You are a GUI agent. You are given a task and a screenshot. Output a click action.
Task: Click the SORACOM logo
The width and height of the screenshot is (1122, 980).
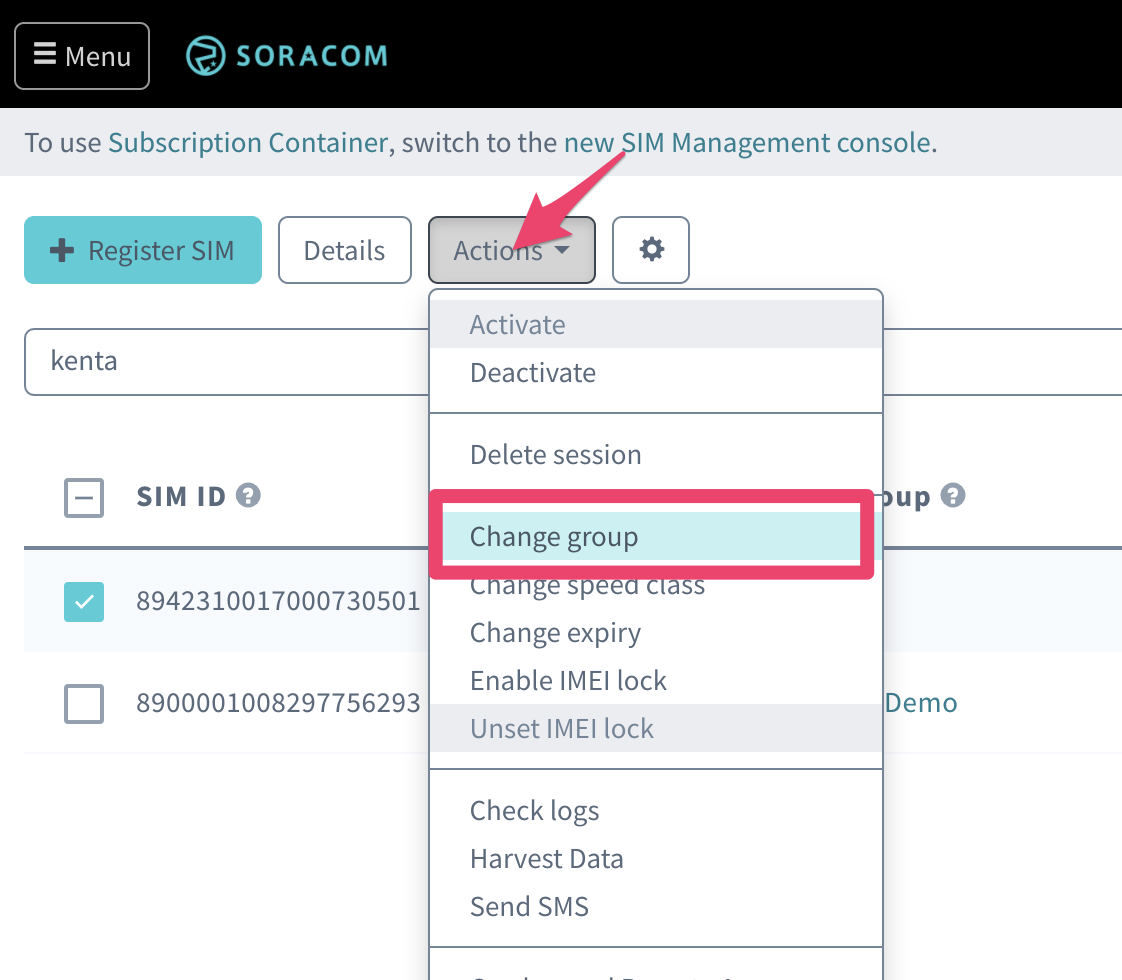[x=286, y=55]
